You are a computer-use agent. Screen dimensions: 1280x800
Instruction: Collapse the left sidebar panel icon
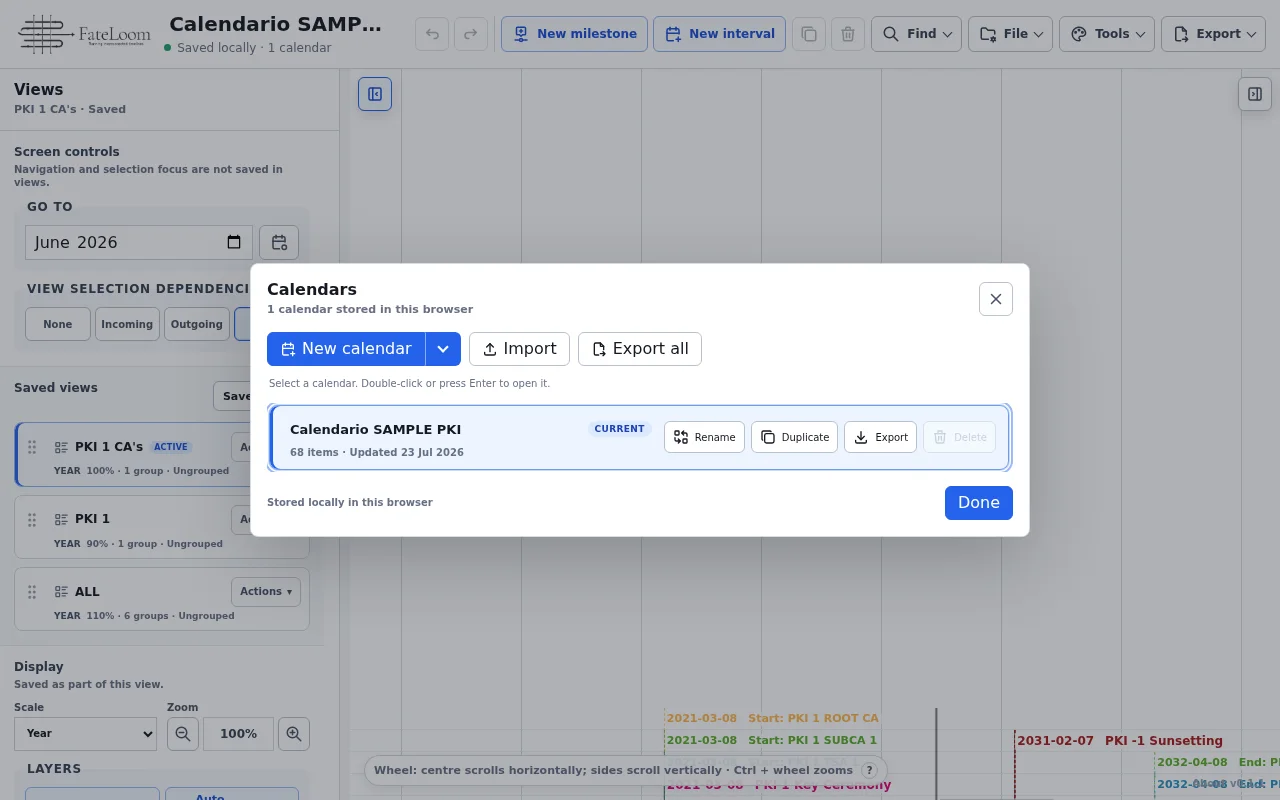coord(375,94)
